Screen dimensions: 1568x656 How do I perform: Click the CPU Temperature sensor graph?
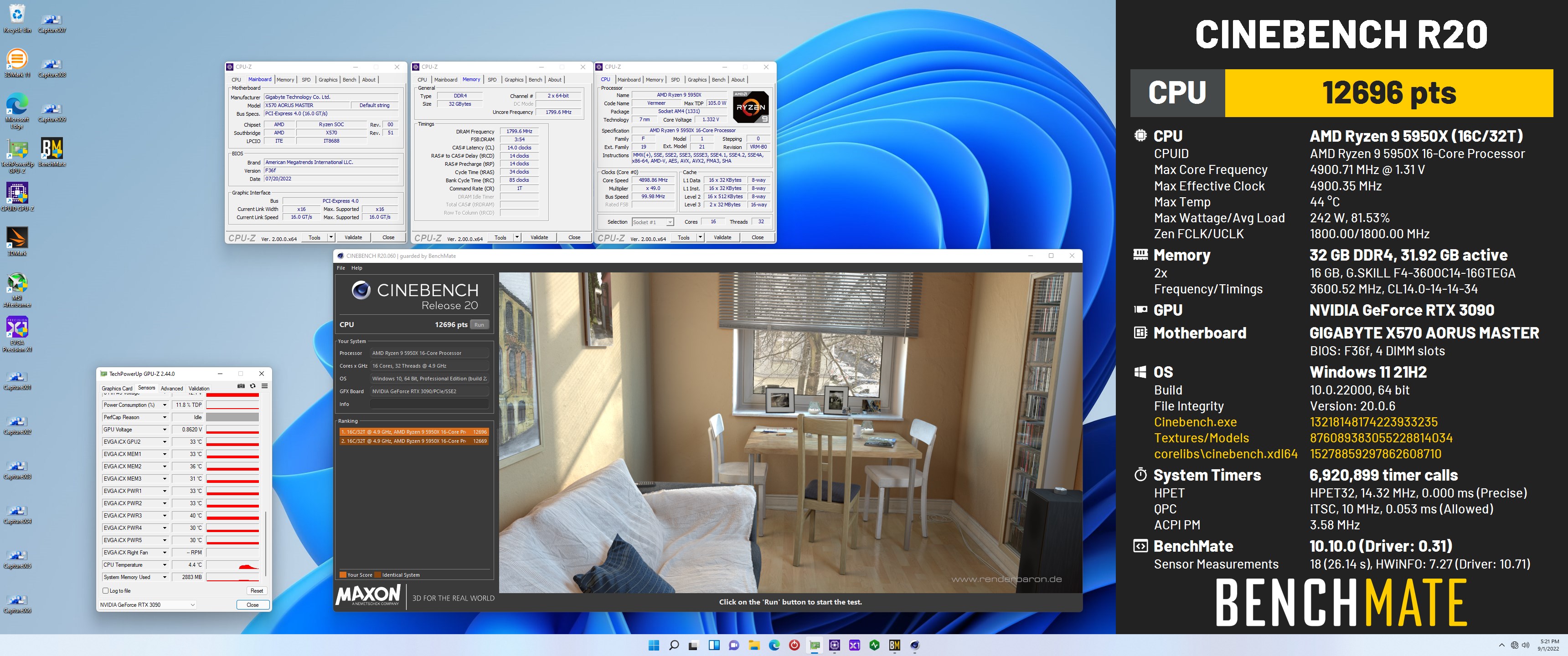[232, 565]
